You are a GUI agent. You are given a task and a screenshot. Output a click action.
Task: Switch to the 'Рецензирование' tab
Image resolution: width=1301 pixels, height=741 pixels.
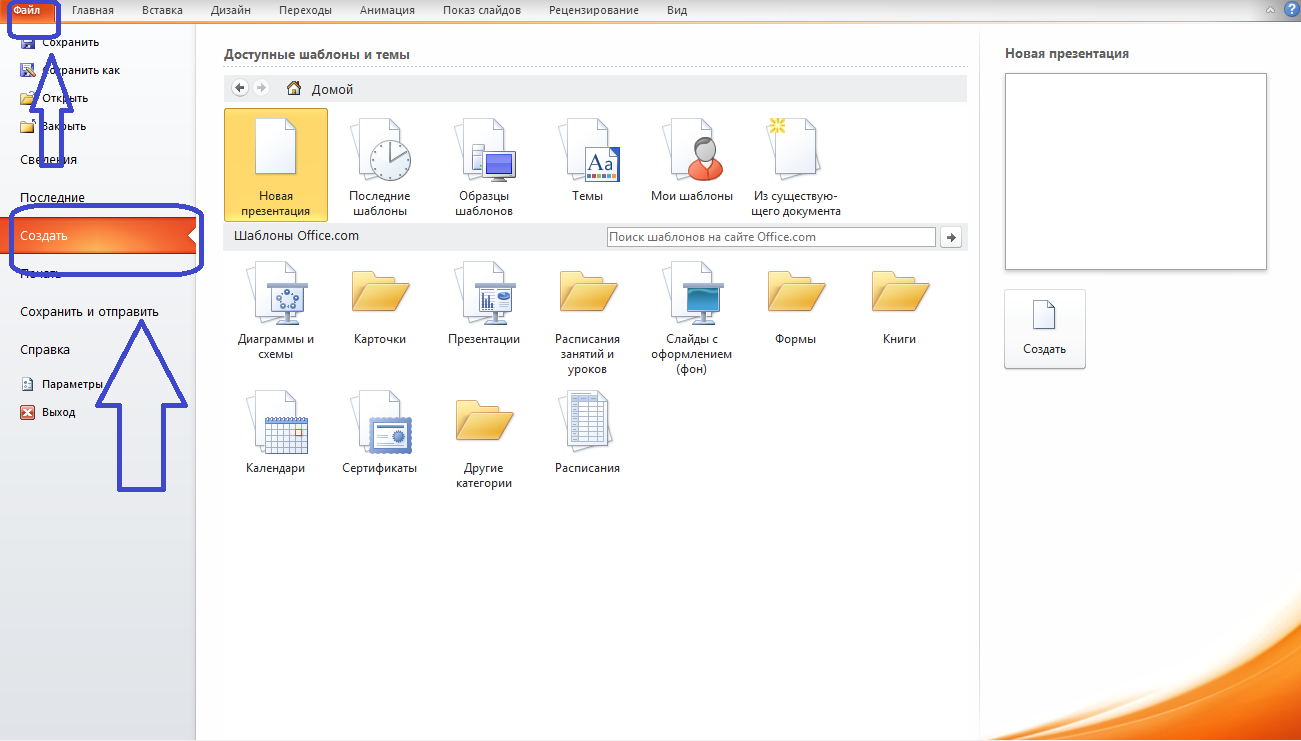(594, 10)
